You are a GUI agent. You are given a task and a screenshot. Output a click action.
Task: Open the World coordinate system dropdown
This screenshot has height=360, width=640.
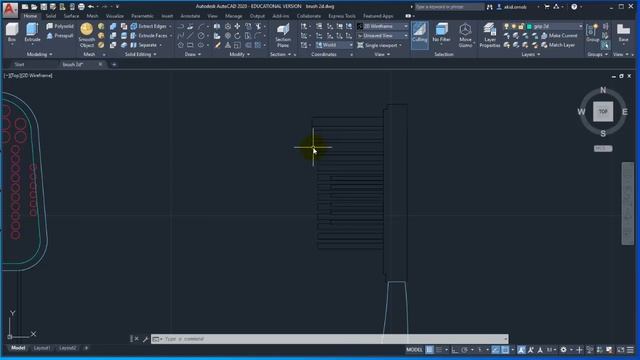[334, 45]
